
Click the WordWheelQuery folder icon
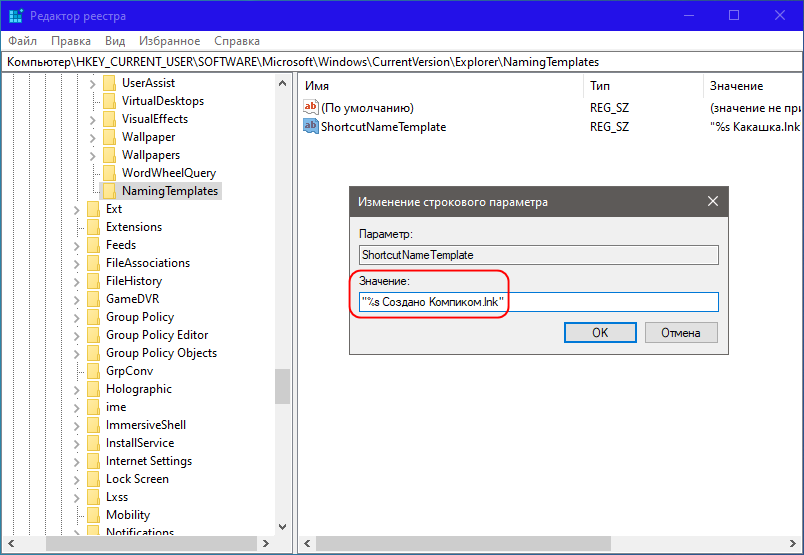(x=109, y=173)
